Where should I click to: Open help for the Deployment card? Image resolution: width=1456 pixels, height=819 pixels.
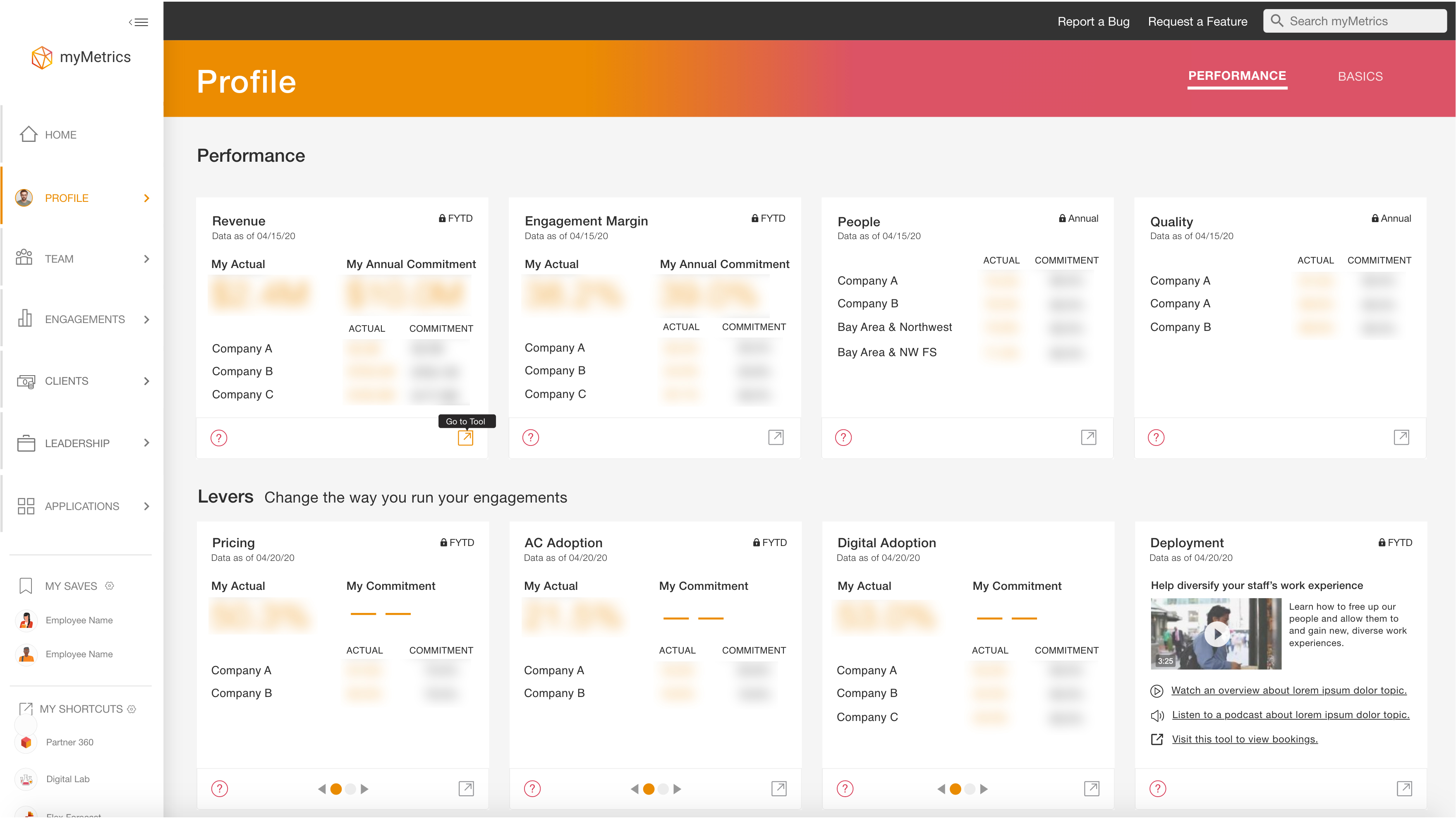point(1158,788)
